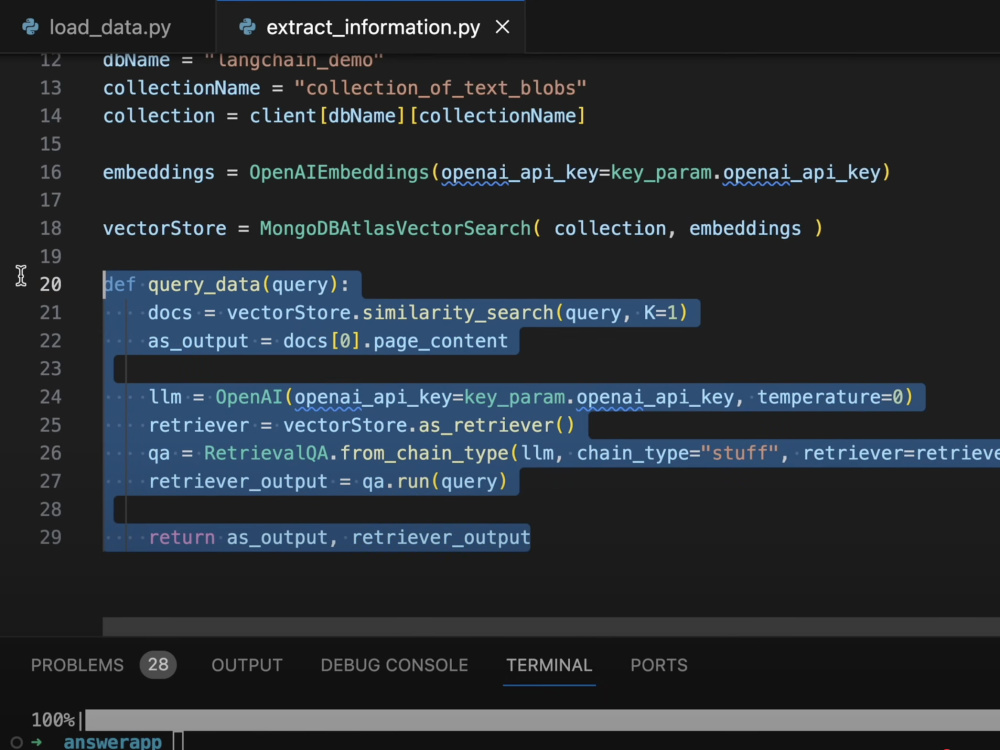Open the PORTS panel tab
1000x750 pixels.
(x=659, y=665)
